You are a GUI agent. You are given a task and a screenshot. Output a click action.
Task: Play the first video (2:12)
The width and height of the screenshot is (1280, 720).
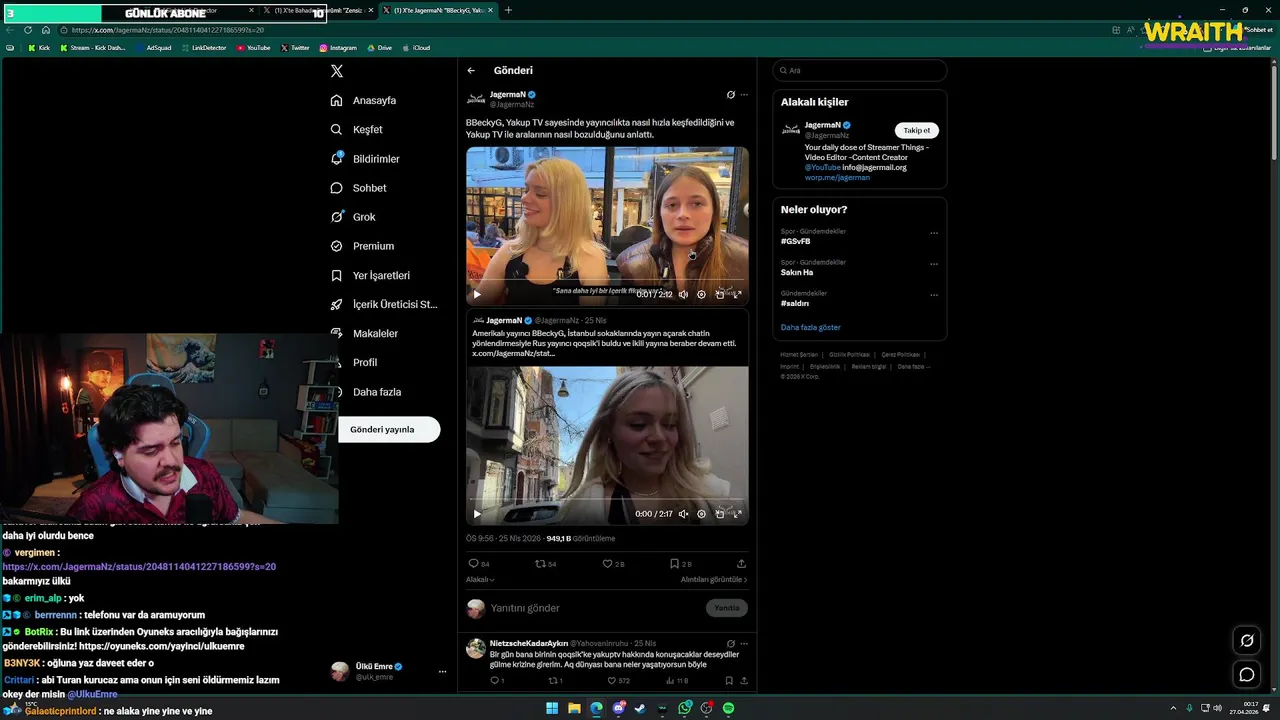click(477, 294)
